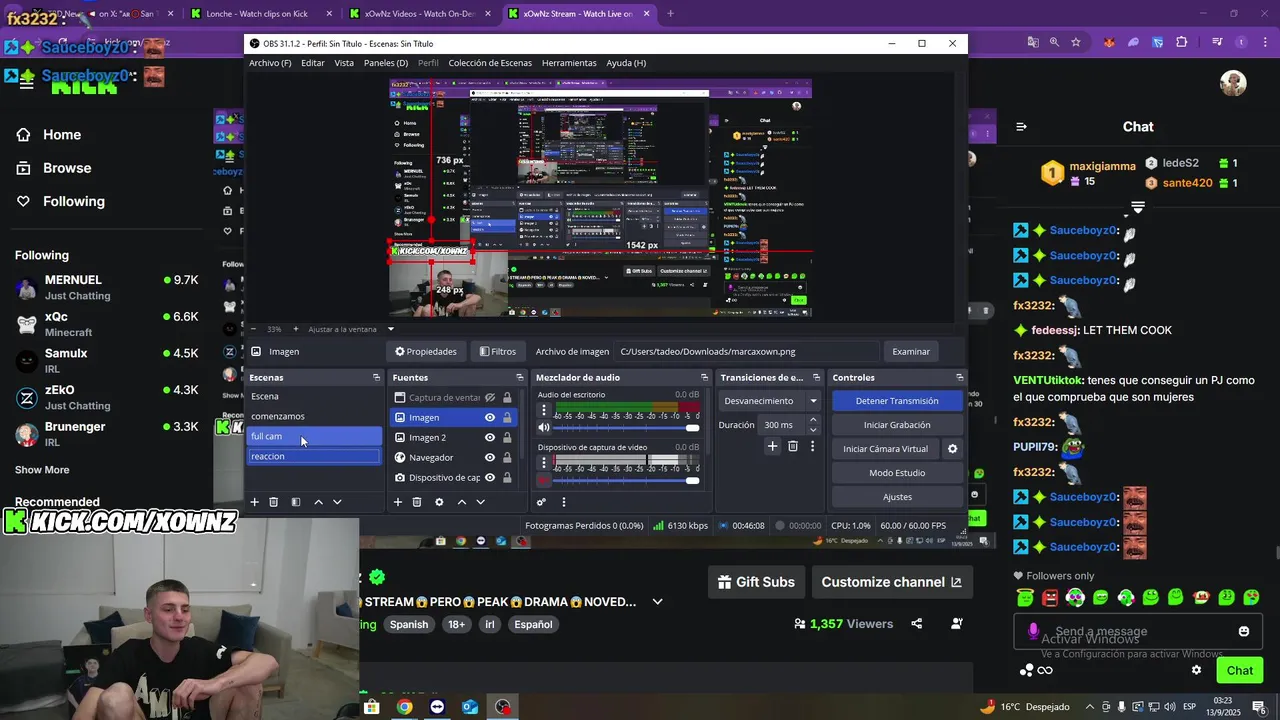Select the comenzamos scene
Screen dimensions: 1280x720
314,416
